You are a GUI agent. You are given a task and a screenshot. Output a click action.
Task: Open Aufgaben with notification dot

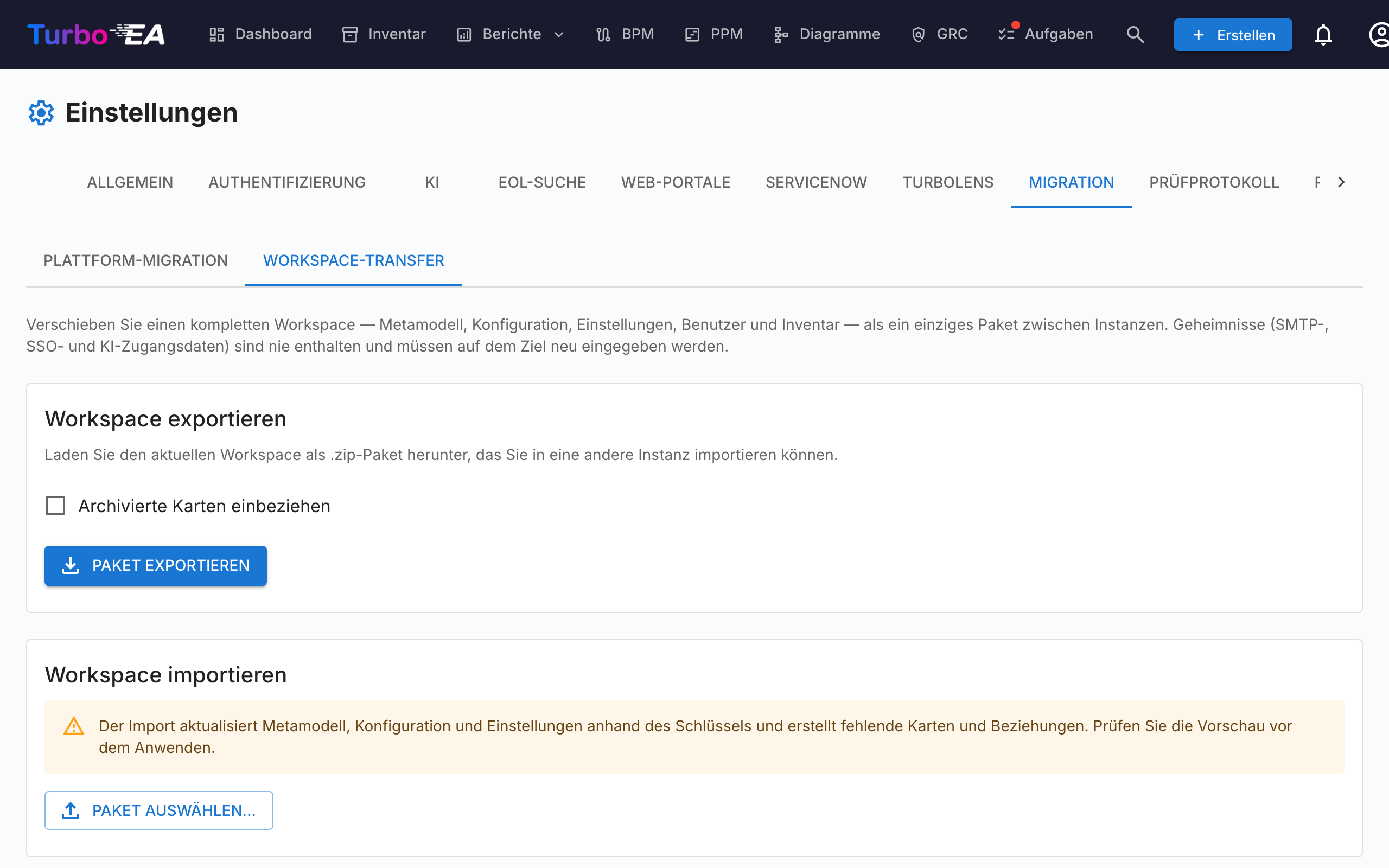click(x=1046, y=34)
